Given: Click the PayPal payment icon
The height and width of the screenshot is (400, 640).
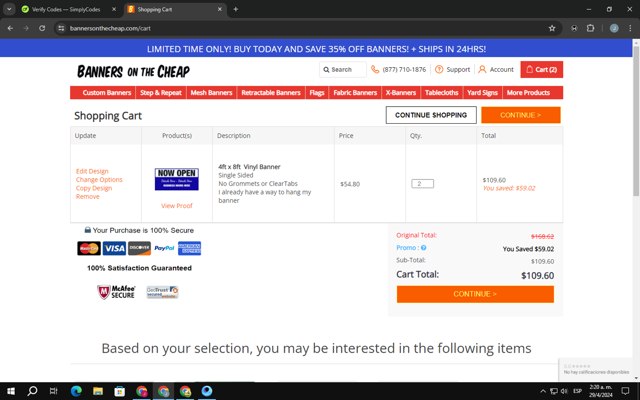Looking at the screenshot, I should click(164, 248).
